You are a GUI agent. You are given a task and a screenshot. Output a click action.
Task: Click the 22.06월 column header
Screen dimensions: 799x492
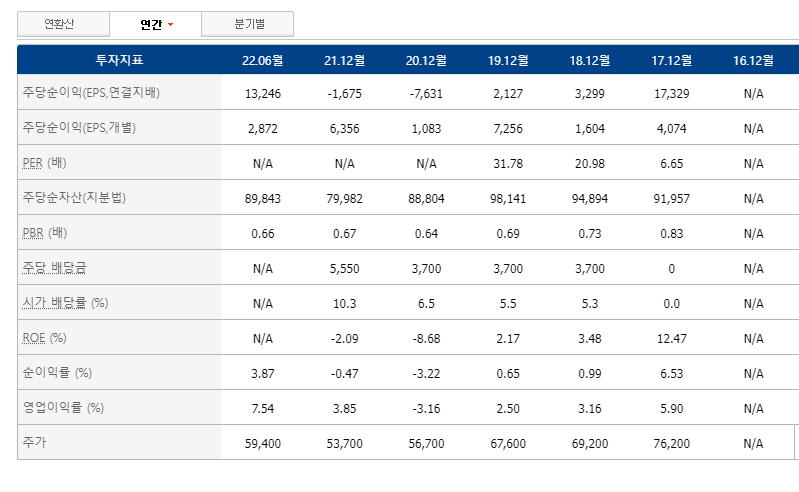tap(262, 61)
